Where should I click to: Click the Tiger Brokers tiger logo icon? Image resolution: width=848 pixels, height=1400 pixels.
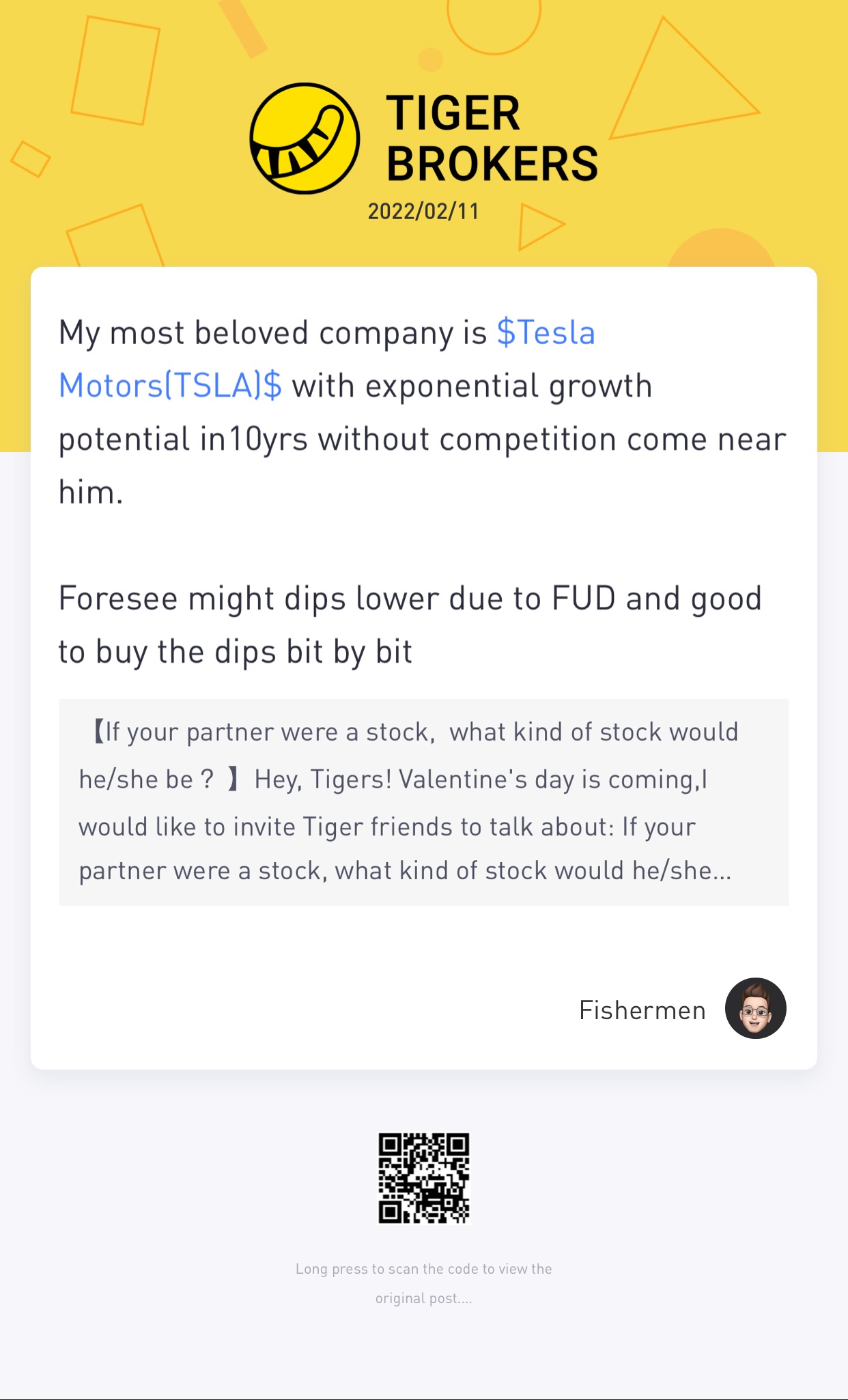(x=305, y=139)
